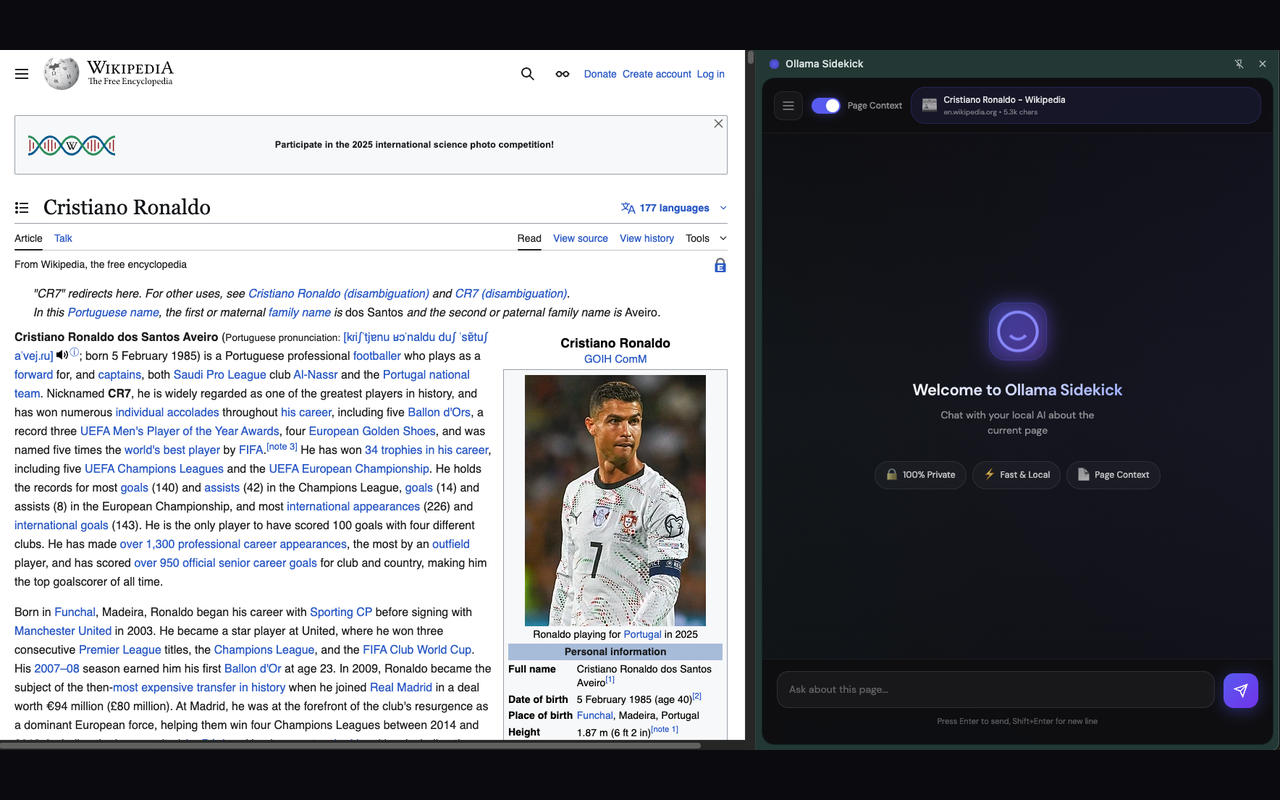Click the Donate link
This screenshot has width=1280, height=800.
[x=600, y=74]
